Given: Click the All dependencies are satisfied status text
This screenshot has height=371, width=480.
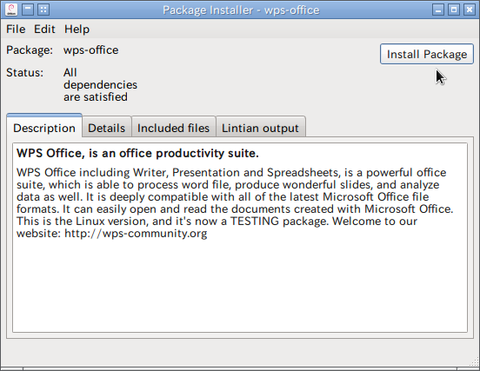Looking at the screenshot, I should point(100,85).
